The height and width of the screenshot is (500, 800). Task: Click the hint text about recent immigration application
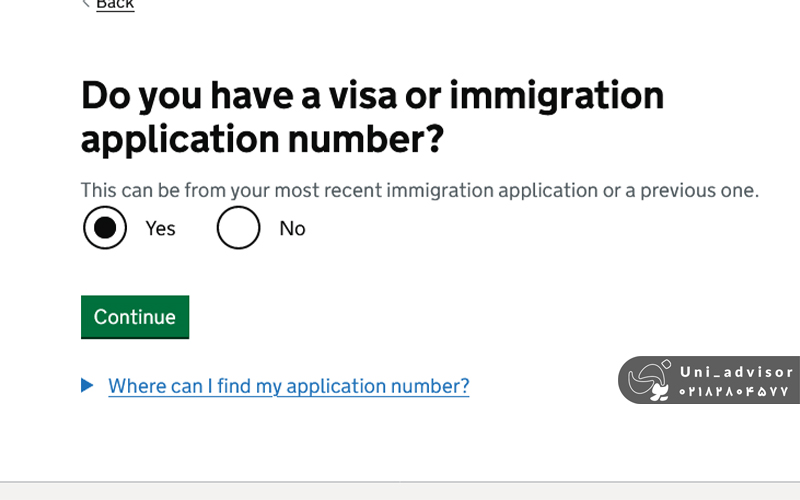[419, 190]
